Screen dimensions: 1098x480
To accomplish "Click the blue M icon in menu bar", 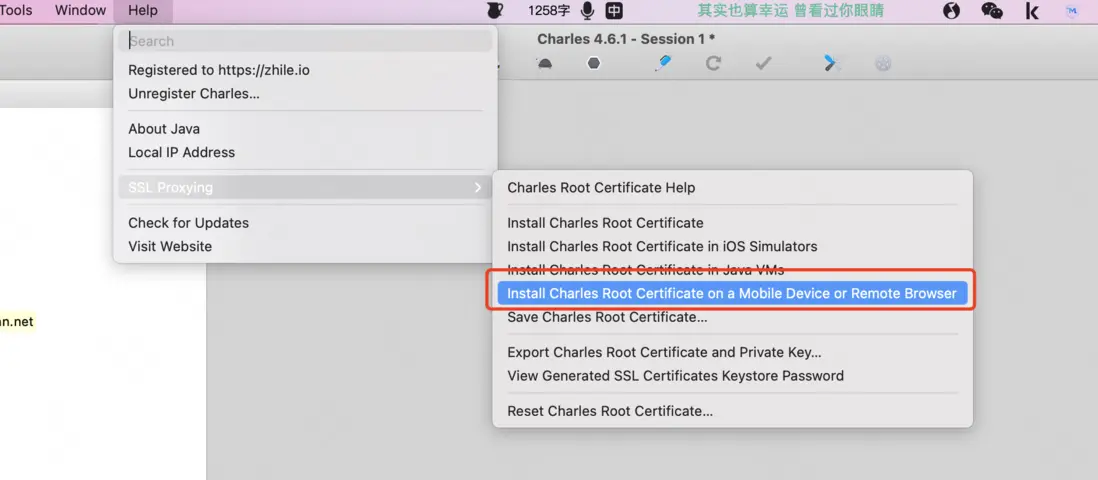I will [x=1072, y=11].
